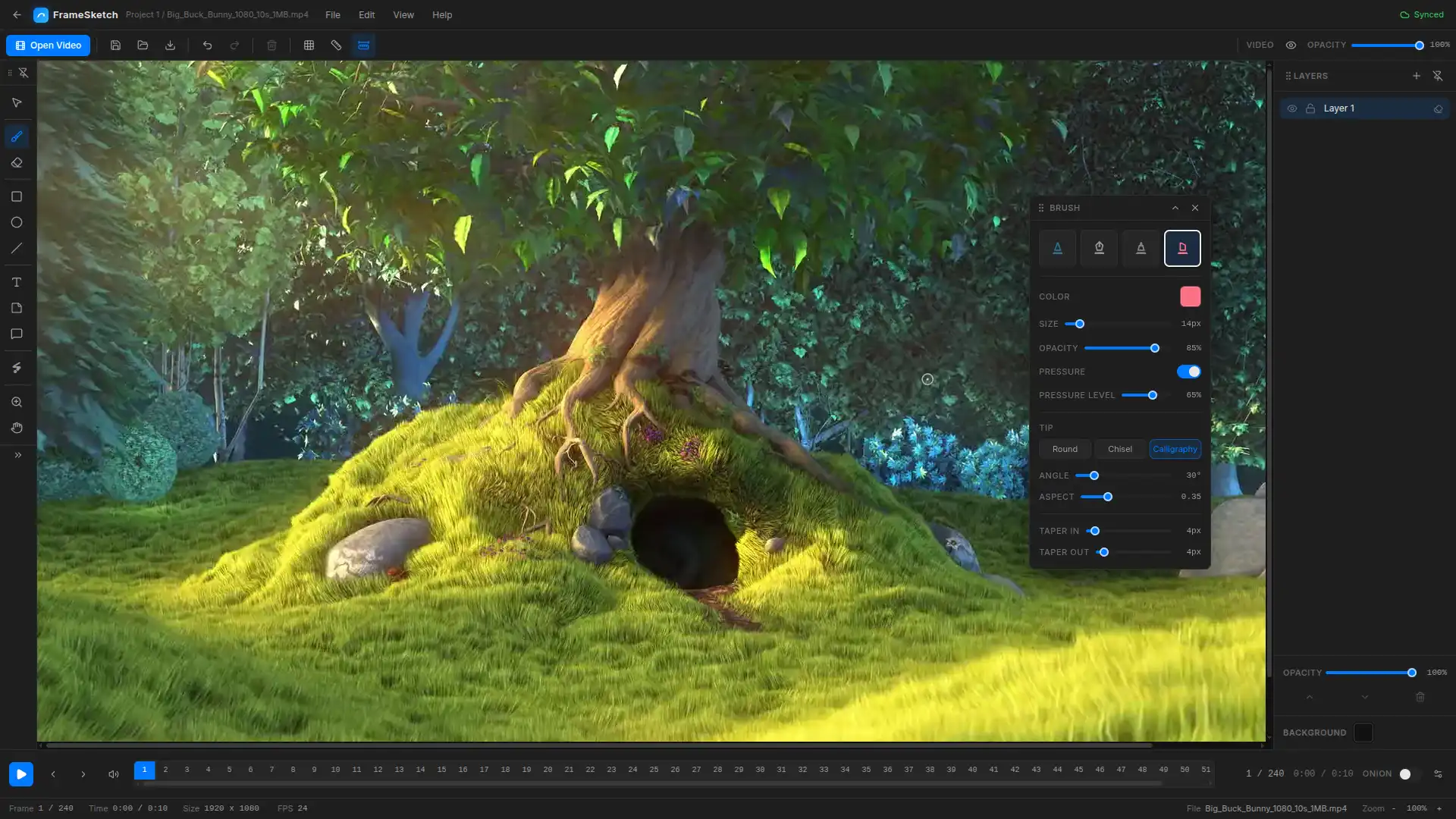Save the project with the disk icon

pos(115,45)
